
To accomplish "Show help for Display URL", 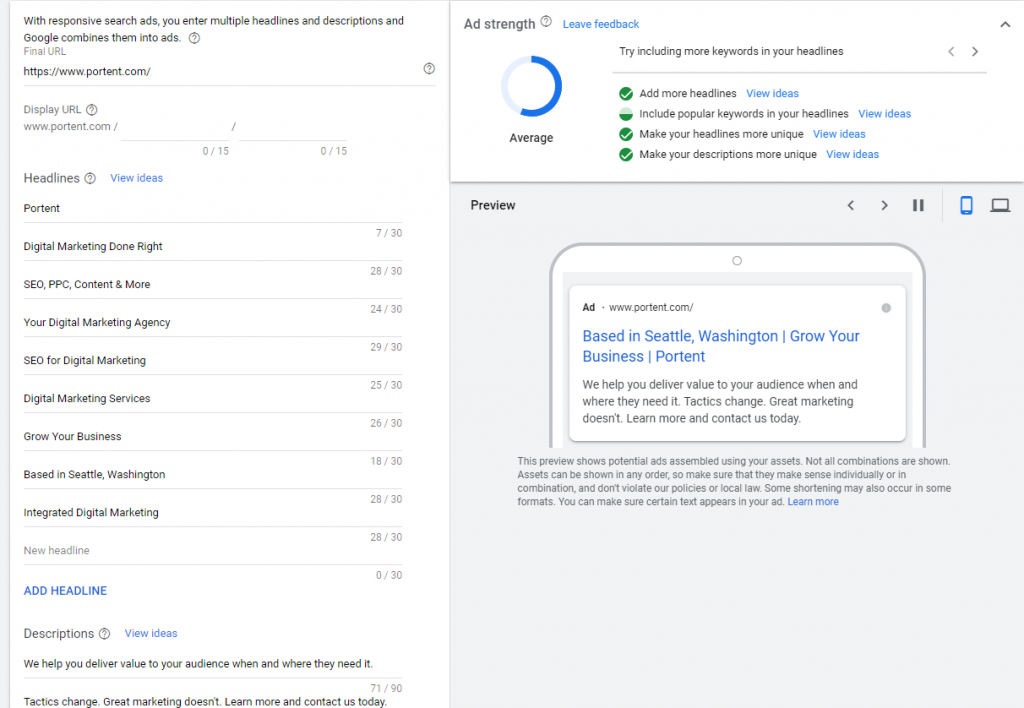I will (92, 110).
